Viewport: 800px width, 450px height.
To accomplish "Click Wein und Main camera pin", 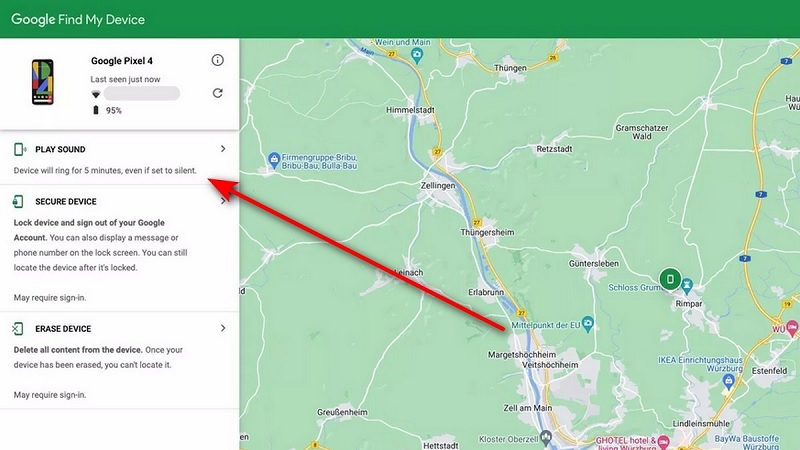I will [x=417, y=55].
